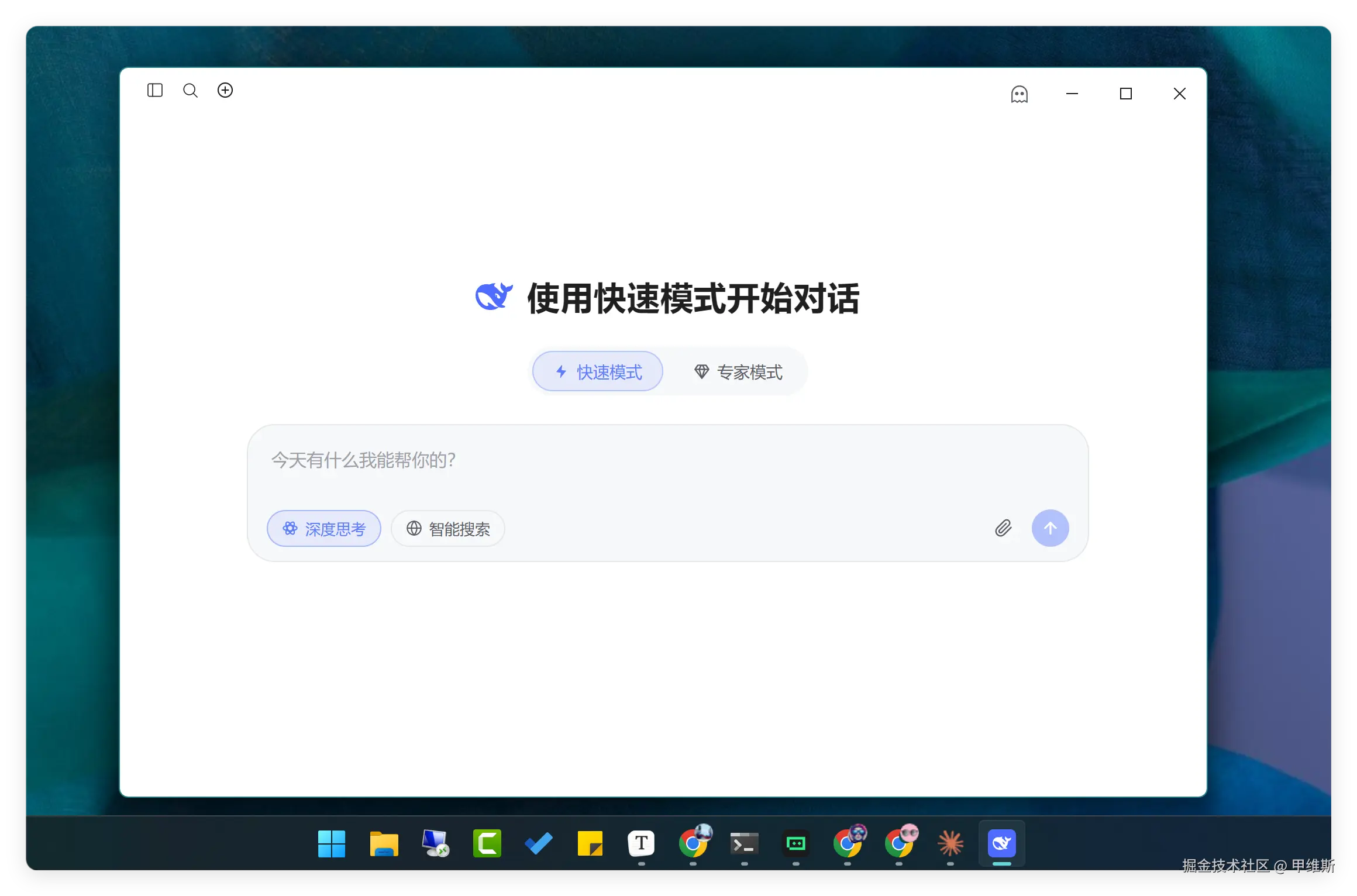Click the DeepSeek icon in the taskbar
The image size is (1357, 896).
pos(1001,843)
